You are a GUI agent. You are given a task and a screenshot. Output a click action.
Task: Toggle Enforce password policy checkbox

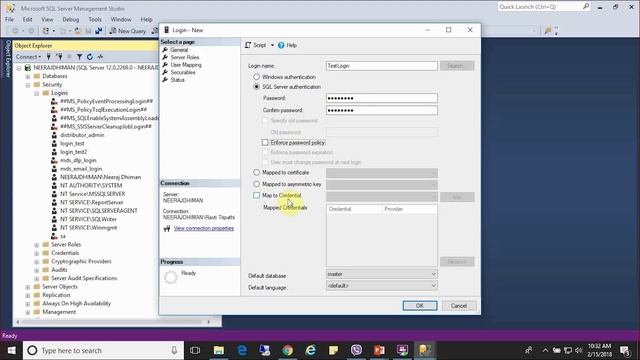pos(265,142)
